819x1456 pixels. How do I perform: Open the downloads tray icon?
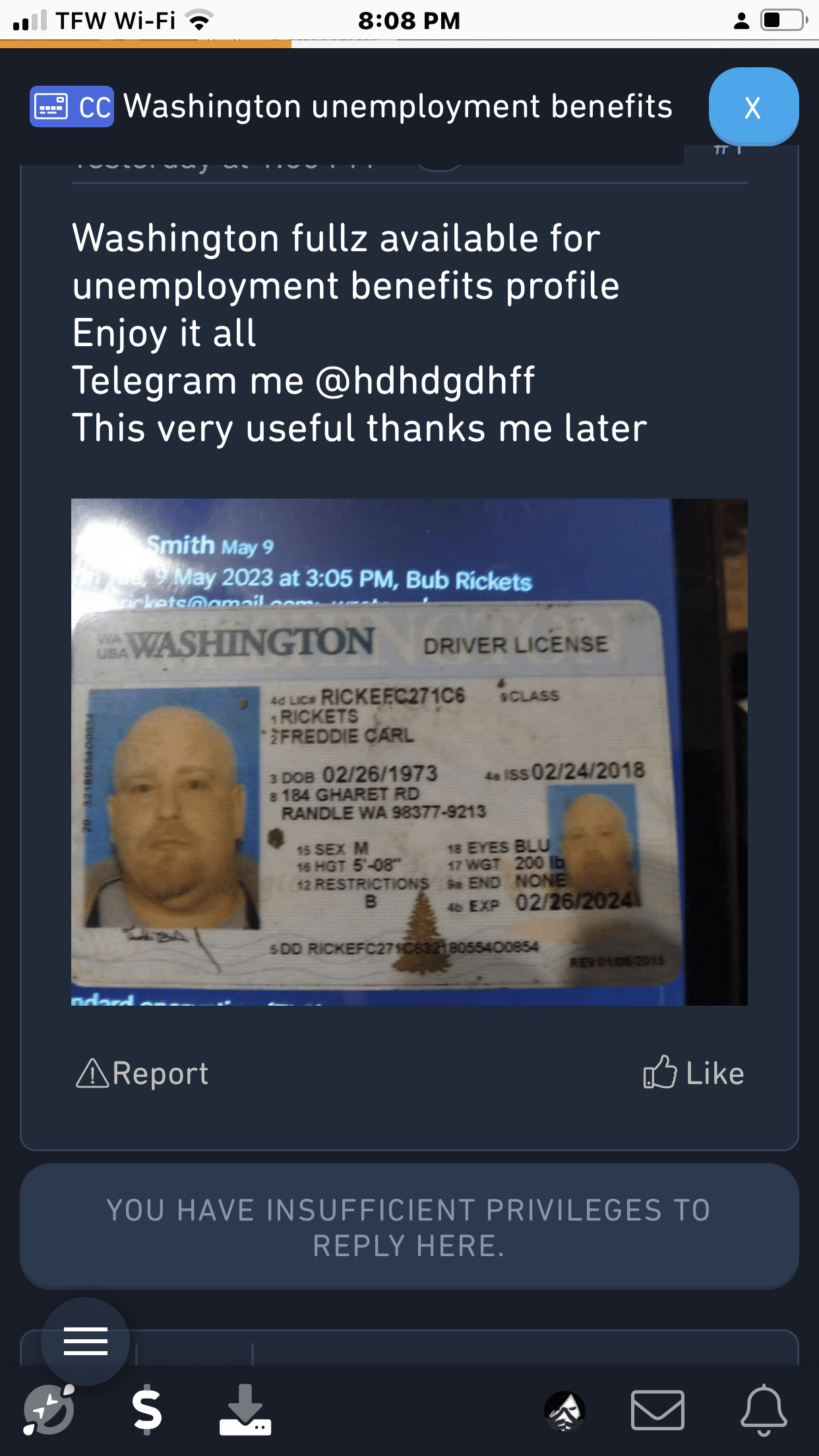tap(245, 1410)
